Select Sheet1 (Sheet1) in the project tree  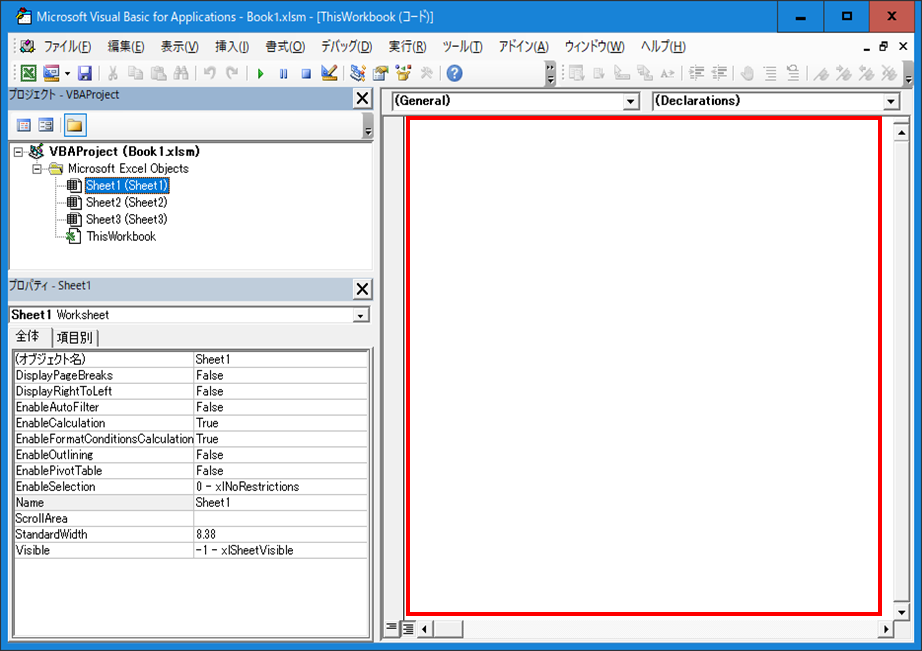pyautogui.click(x=127, y=186)
